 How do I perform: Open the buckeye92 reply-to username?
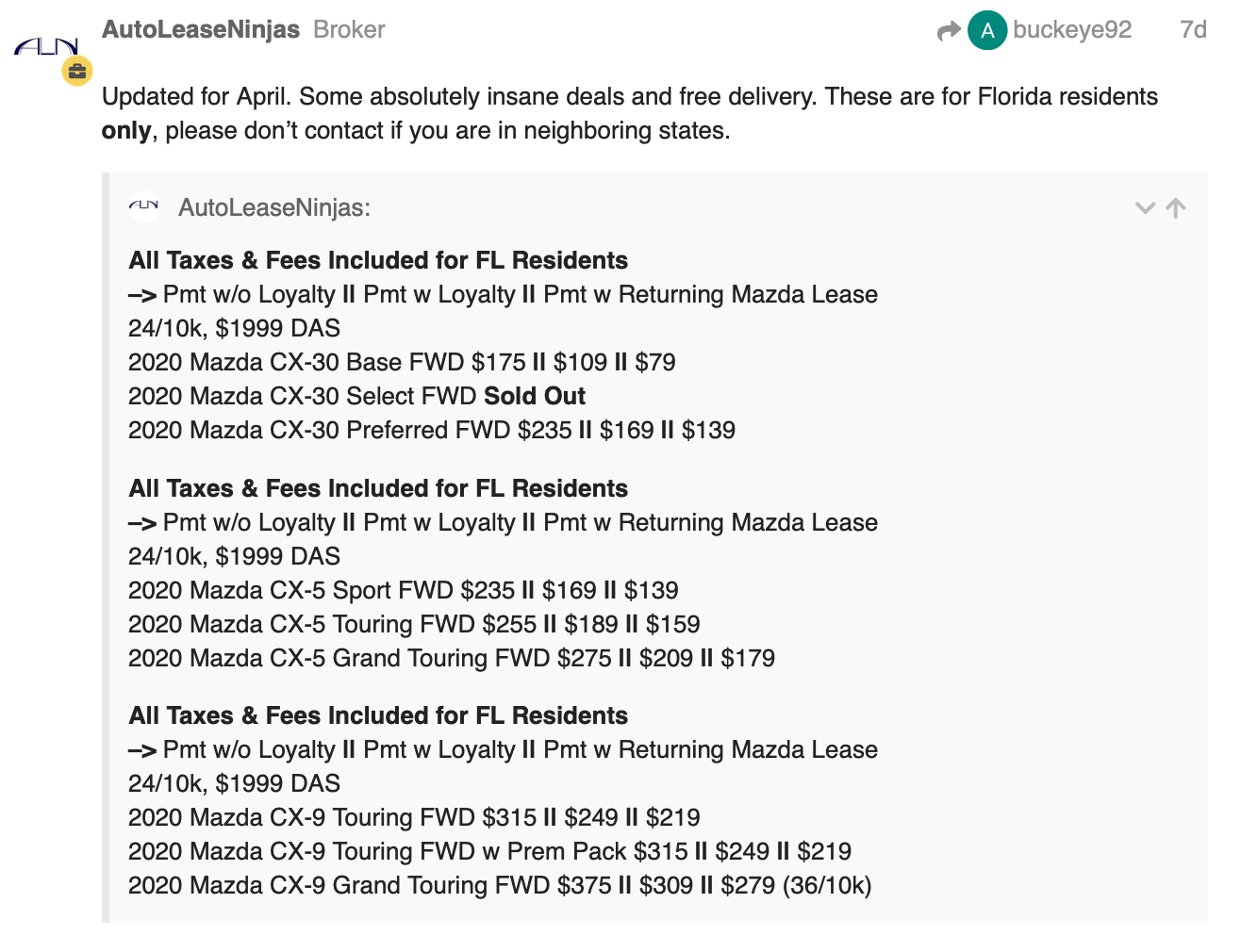[1072, 30]
